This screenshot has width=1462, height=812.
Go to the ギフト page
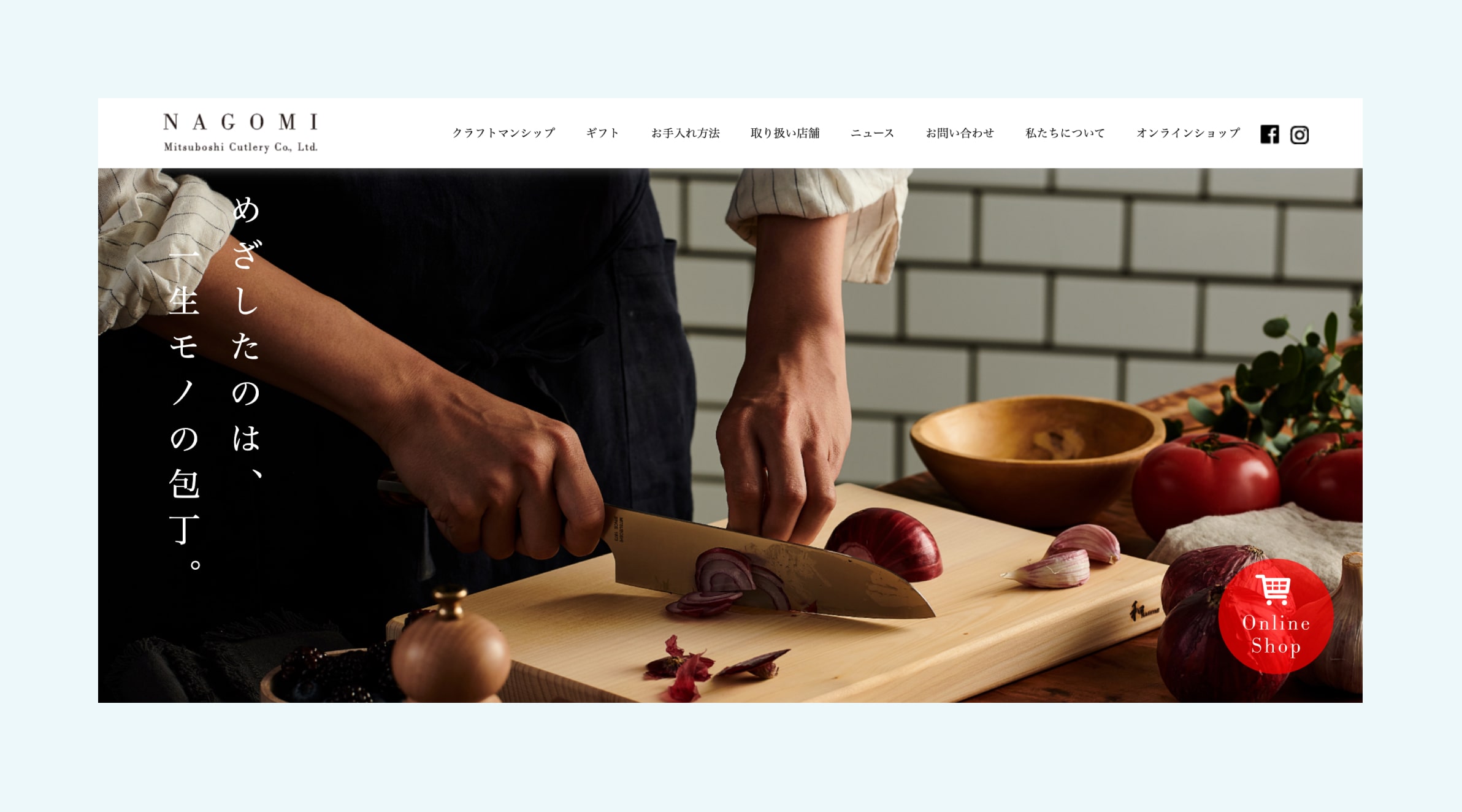602,133
